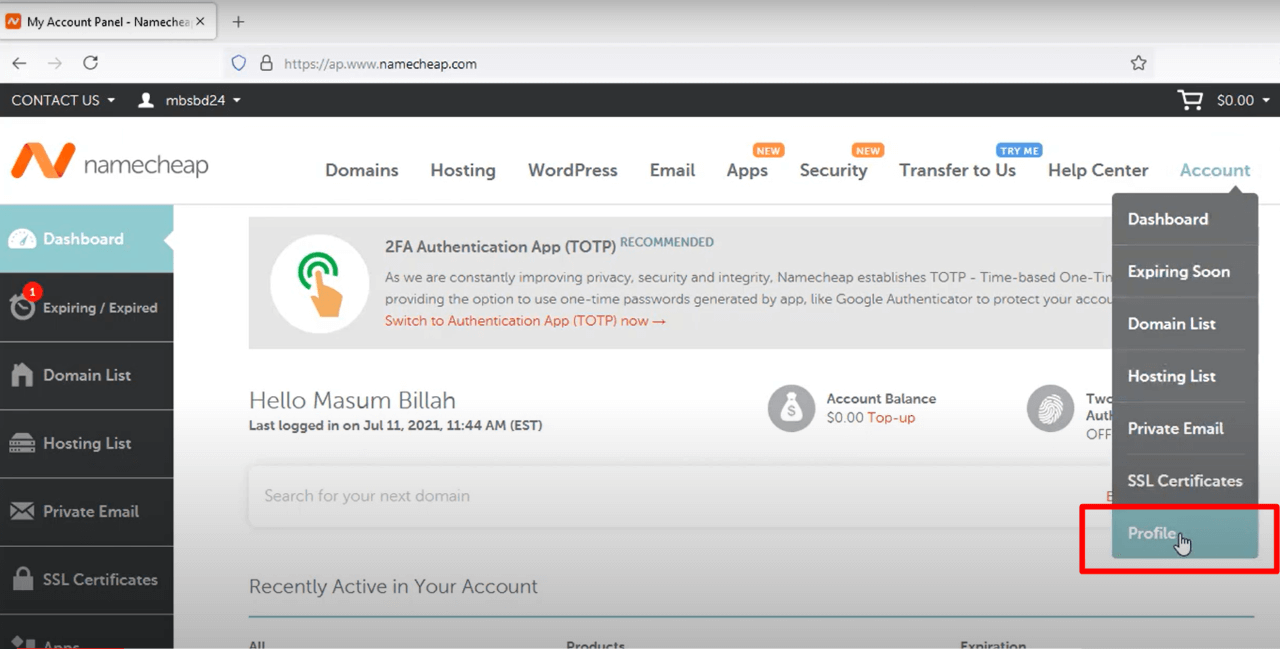Open Expiring / Expired in sidebar

pos(86,307)
